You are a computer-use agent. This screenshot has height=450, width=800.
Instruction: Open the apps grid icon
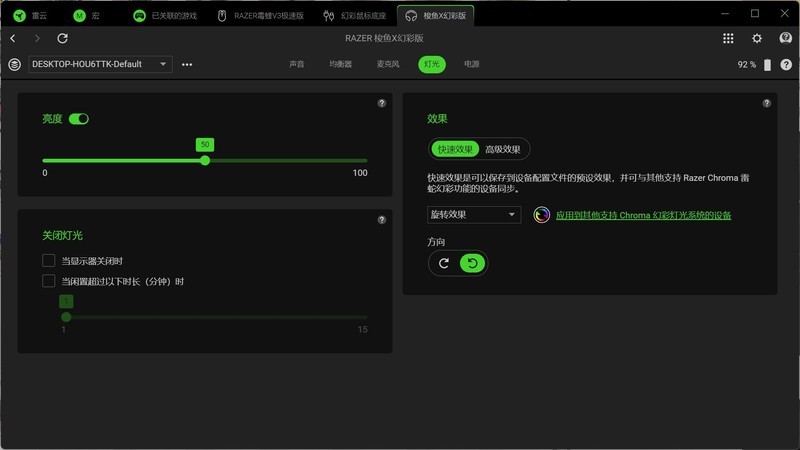coord(728,38)
